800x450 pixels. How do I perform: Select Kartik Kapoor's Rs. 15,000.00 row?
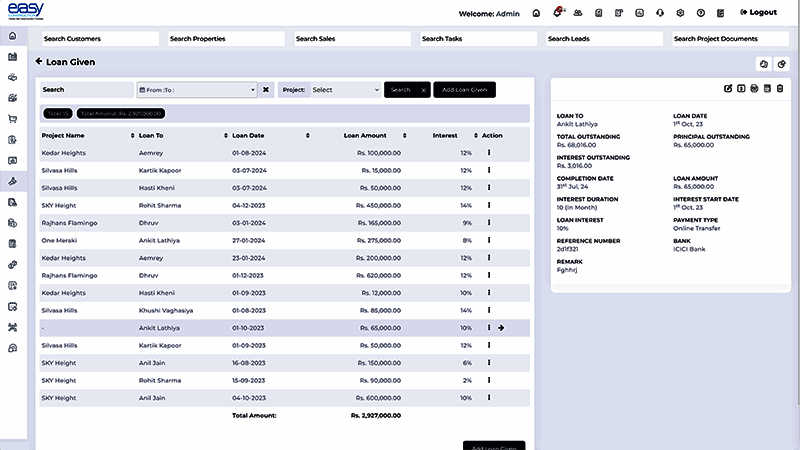coord(285,170)
